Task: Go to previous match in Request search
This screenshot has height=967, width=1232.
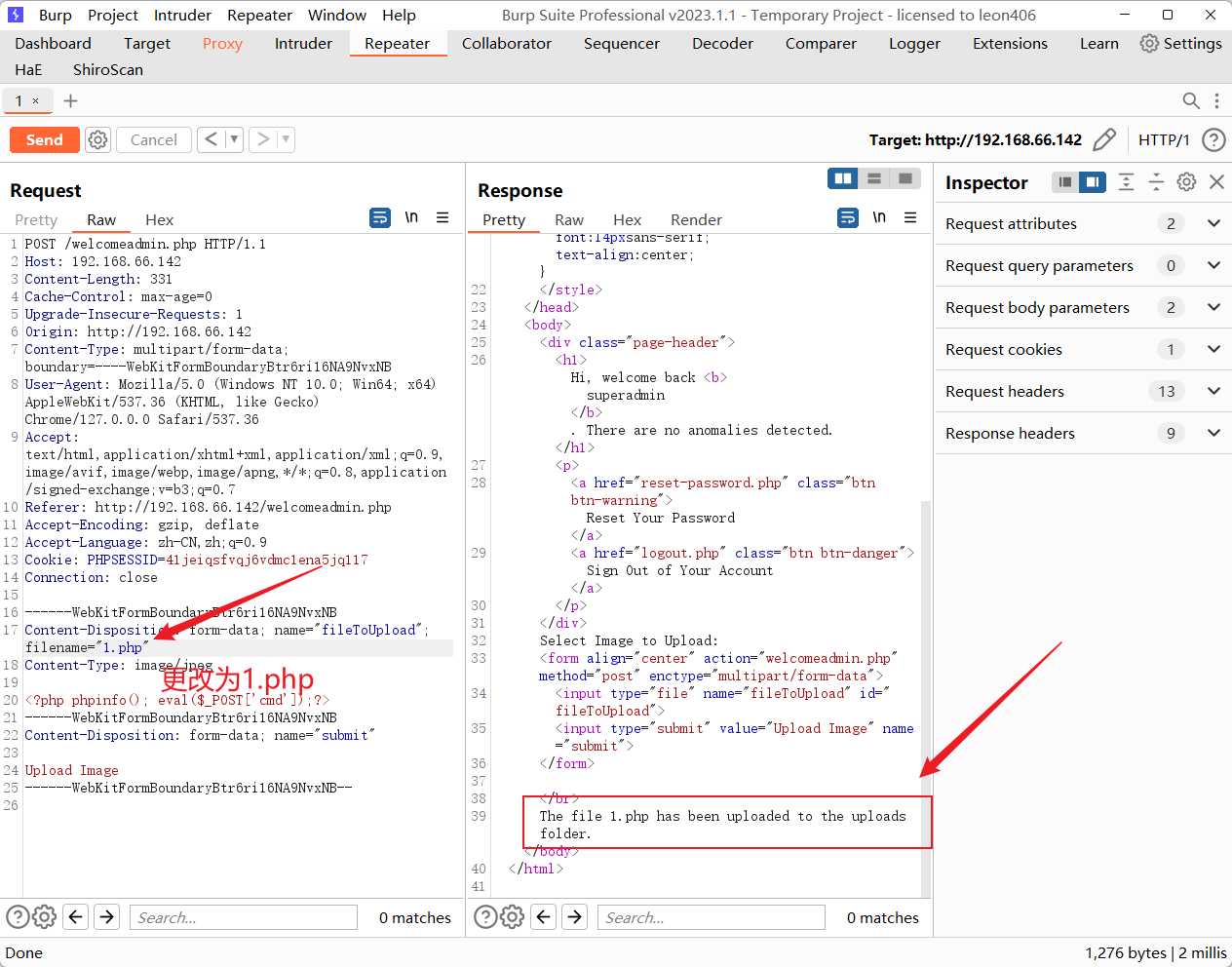Action: (x=76, y=916)
